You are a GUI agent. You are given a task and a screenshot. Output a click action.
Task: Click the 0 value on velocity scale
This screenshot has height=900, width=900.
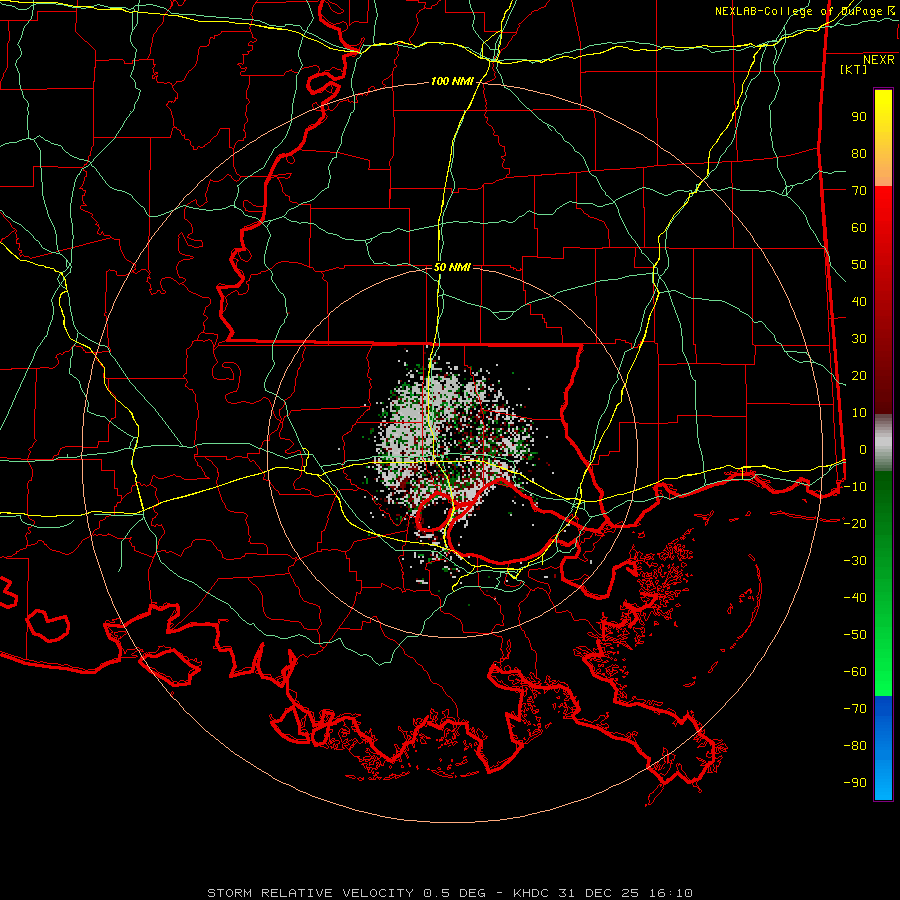click(x=863, y=450)
